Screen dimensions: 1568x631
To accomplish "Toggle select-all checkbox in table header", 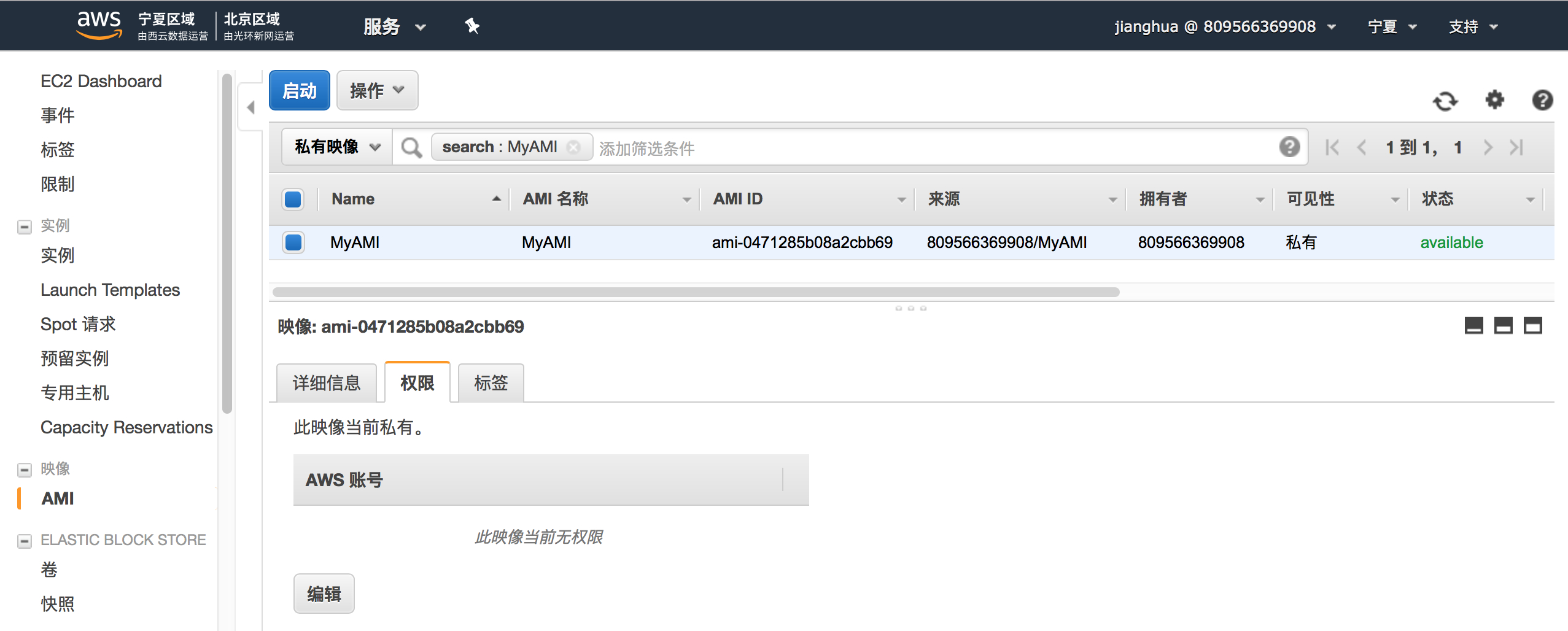I will coord(293,199).
